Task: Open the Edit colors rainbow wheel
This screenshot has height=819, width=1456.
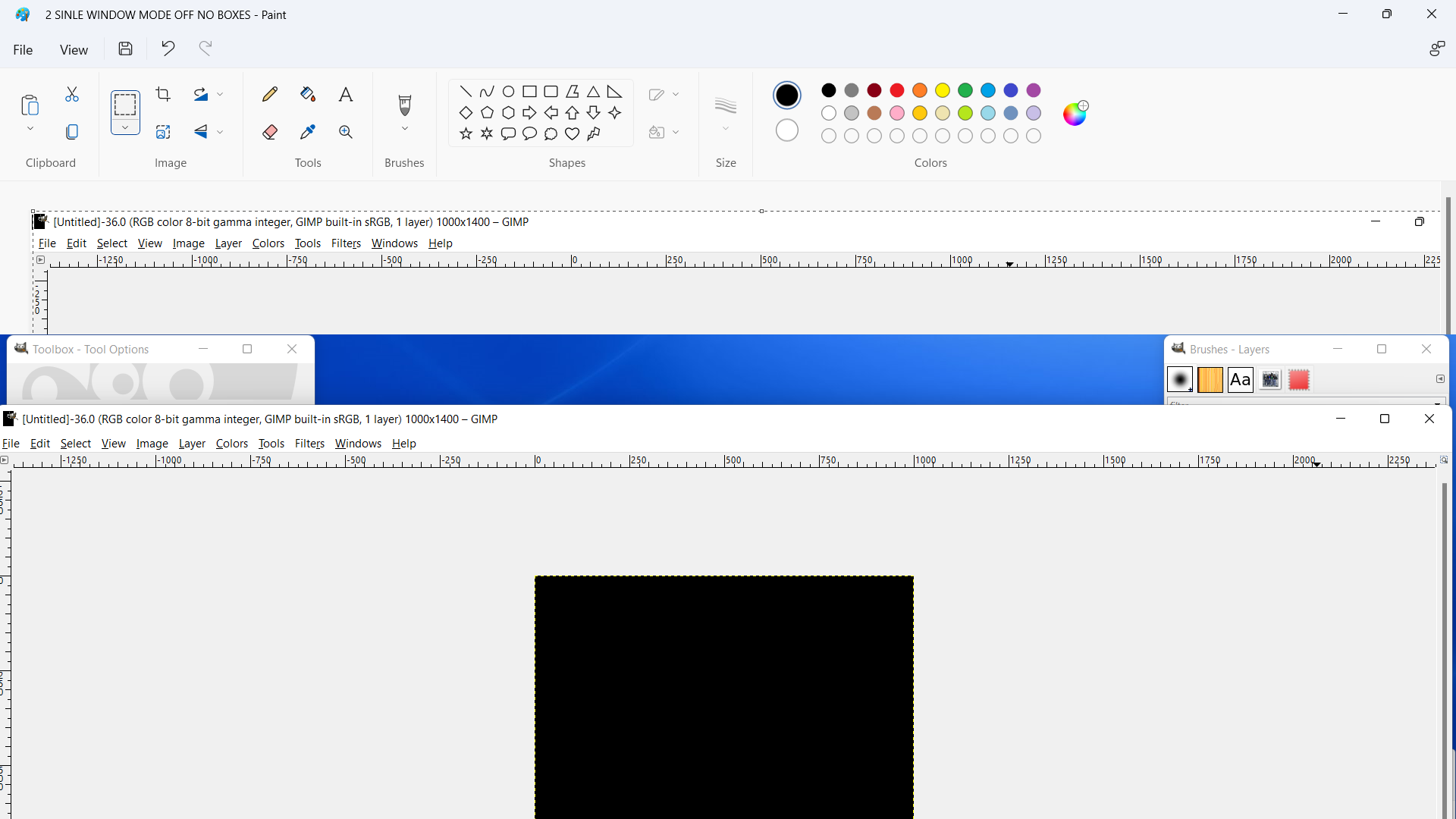Action: coord(1075,113)
